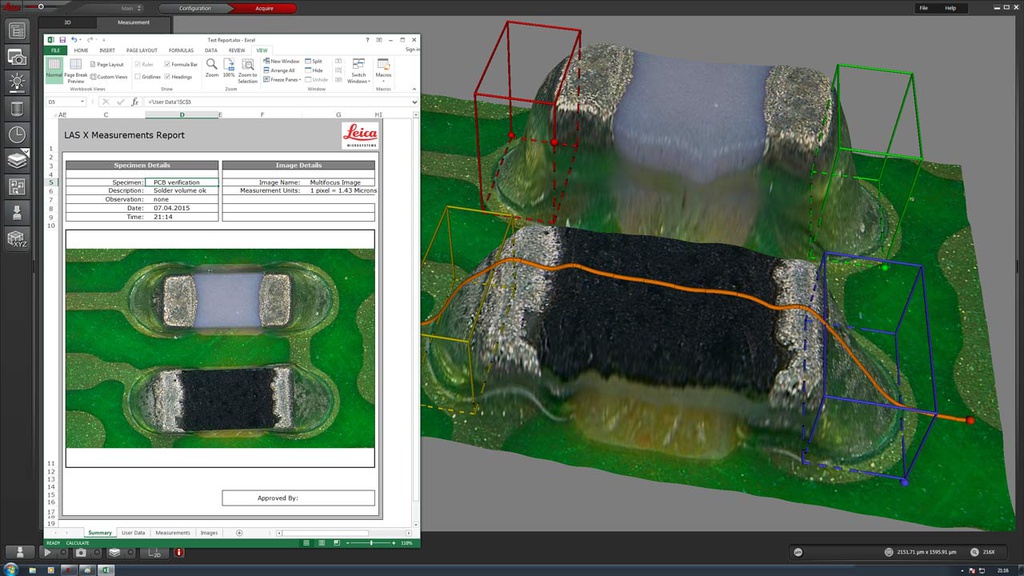Click Arrange All in the ribbon
The height and width of the screenshot is (576, 1024).
tap(279, 71)
